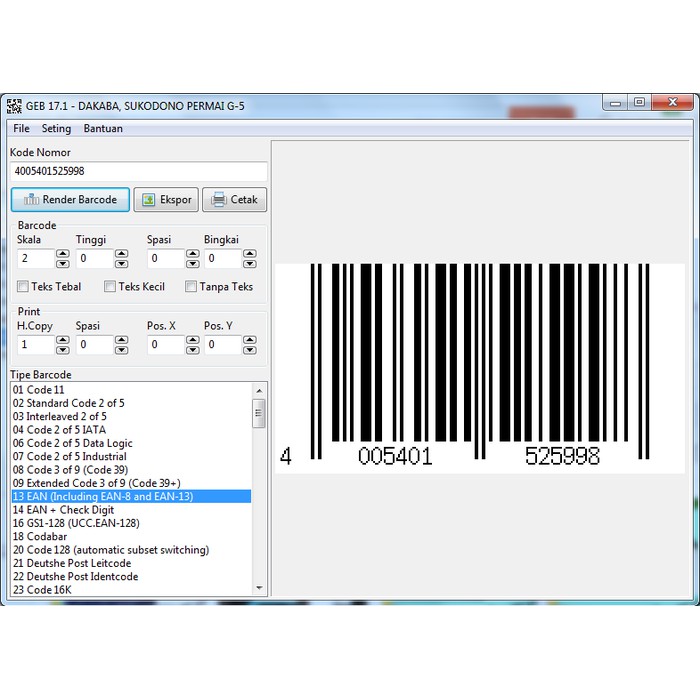Click the Ekspor button
This screenshot has height=700, width=700.
point(166,200)
